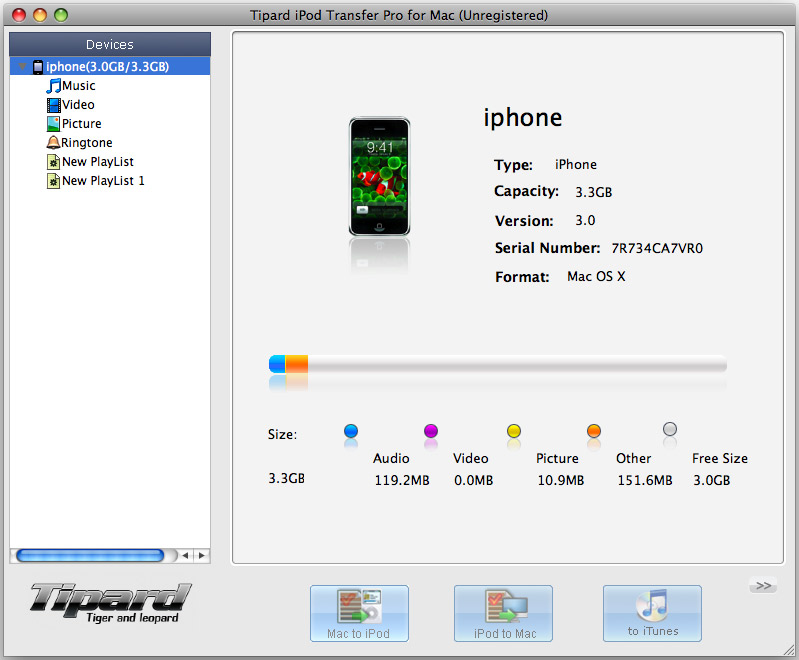799x660 pixels.
Task: Click the storage capacity usage bar
Action: click(x=497, y=364)
